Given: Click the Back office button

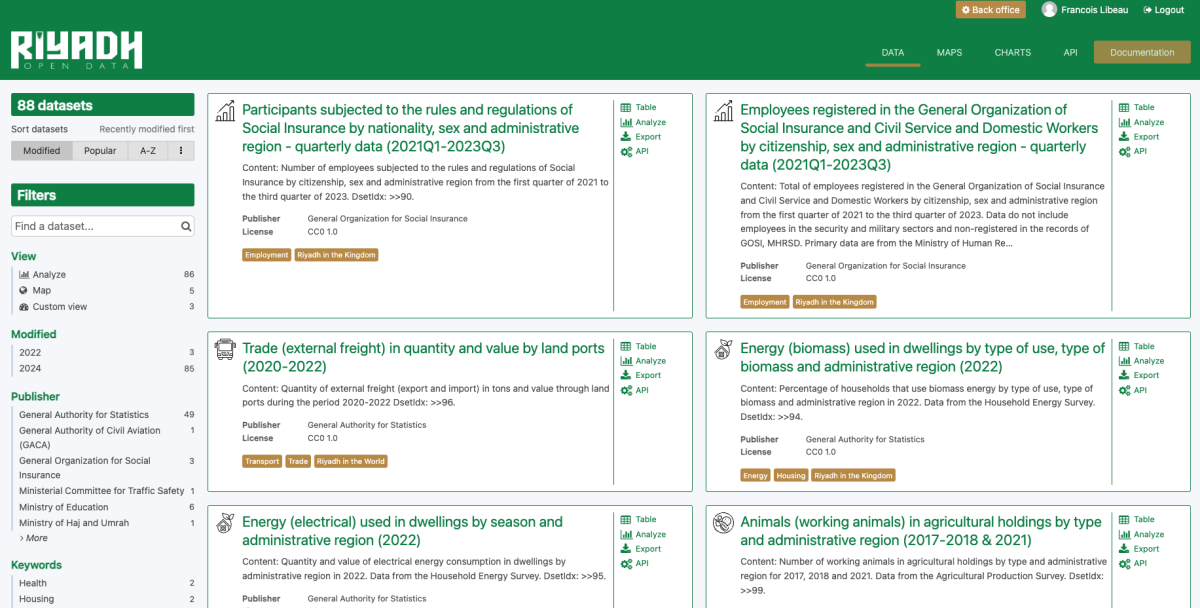Looking at the screenshot, I should click(990, 10).
